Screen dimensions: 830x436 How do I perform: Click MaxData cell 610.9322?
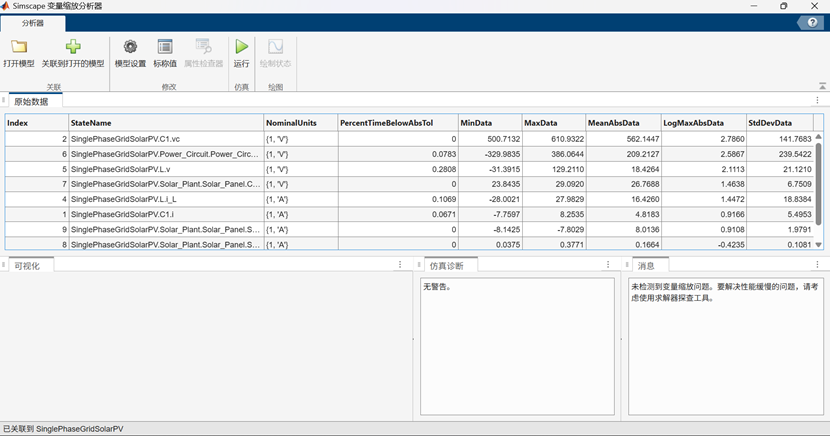pyautogui.click(x=554, y=139)
